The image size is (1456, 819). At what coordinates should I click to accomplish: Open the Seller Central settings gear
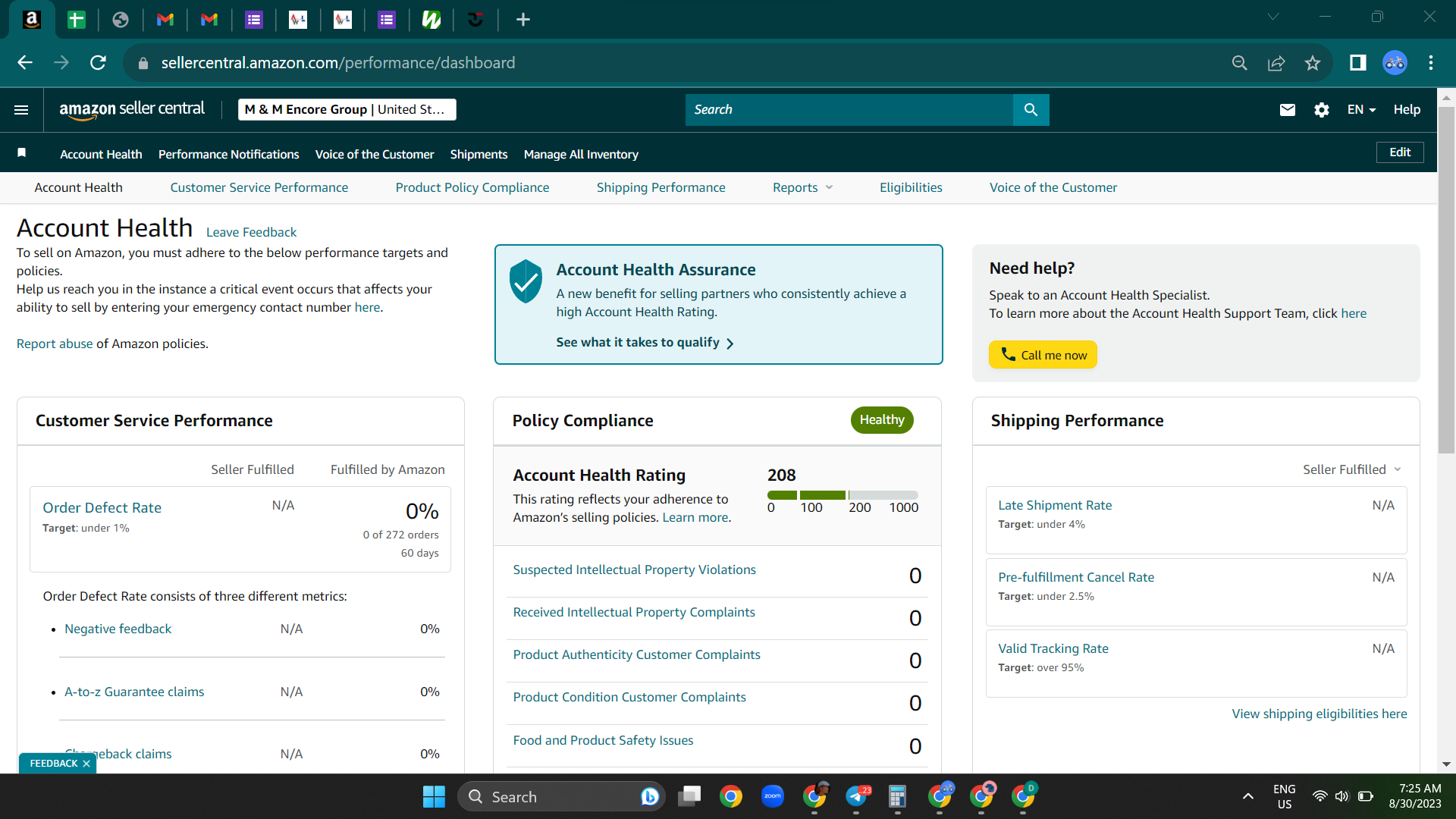click(x=1322, y=110)
